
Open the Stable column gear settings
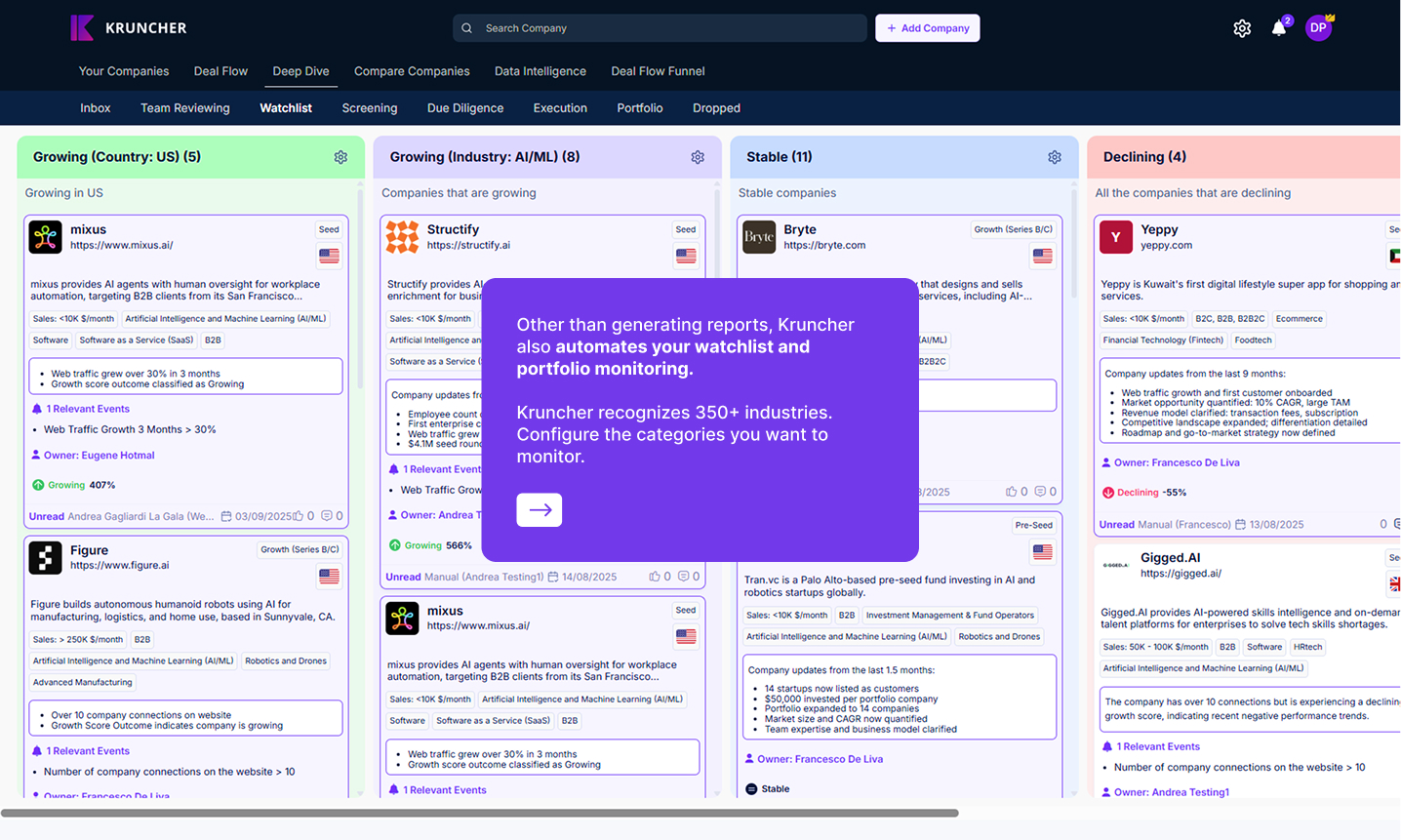tap(1055, 157)
